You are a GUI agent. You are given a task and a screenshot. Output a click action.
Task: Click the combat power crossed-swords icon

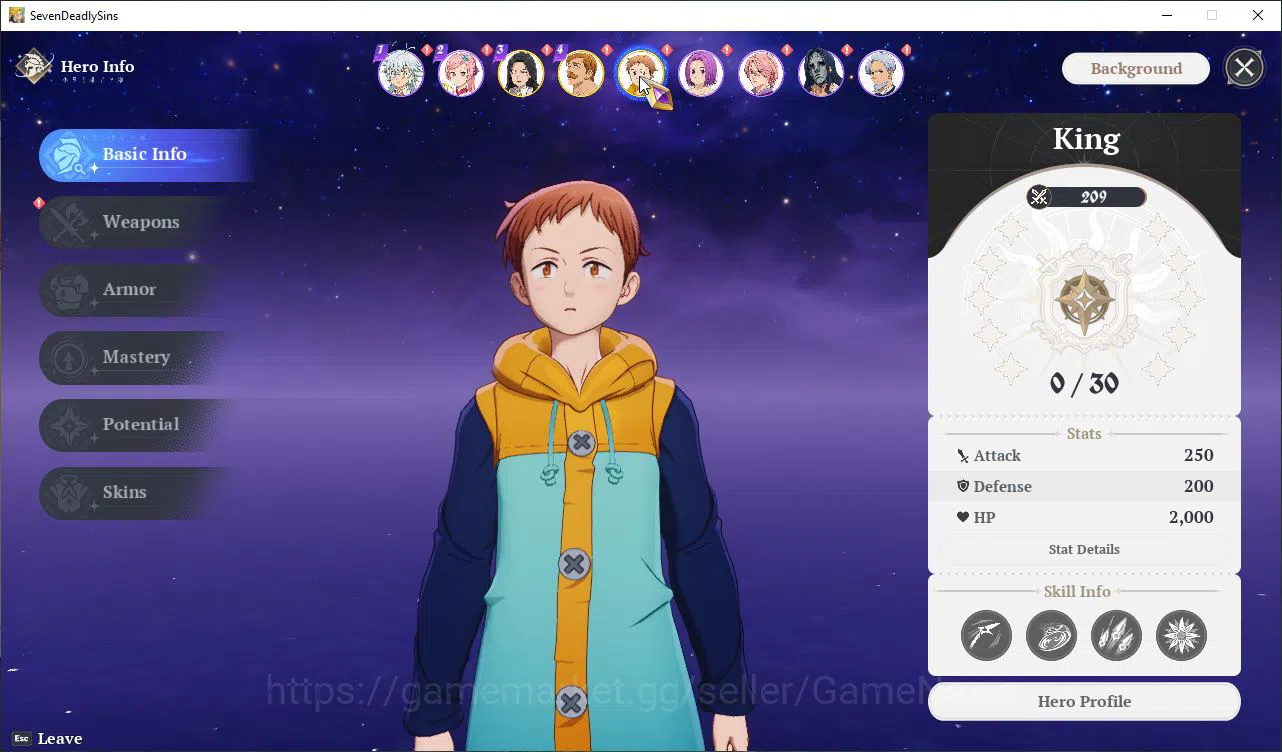(1040, 197)
